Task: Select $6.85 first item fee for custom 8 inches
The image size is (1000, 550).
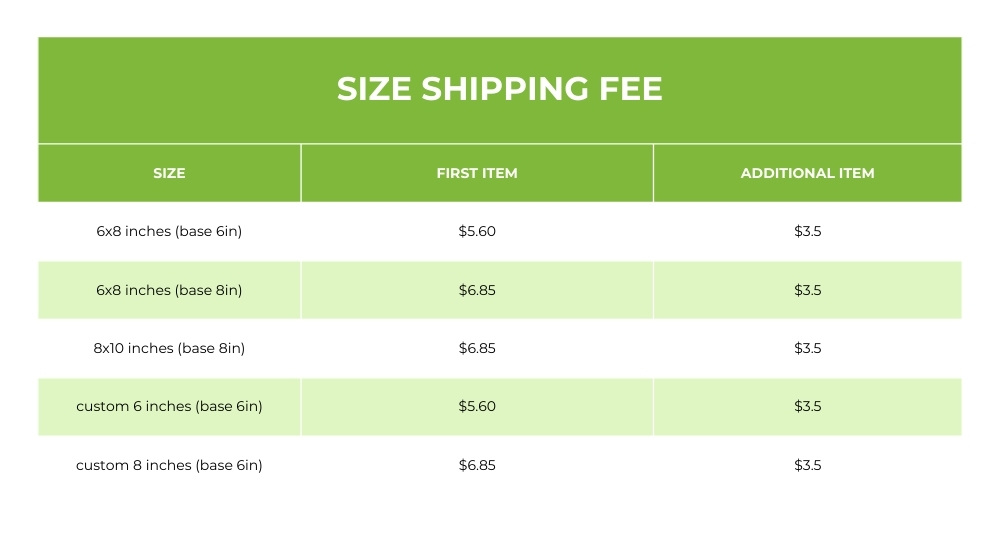Action: click(x=477, y=465)
